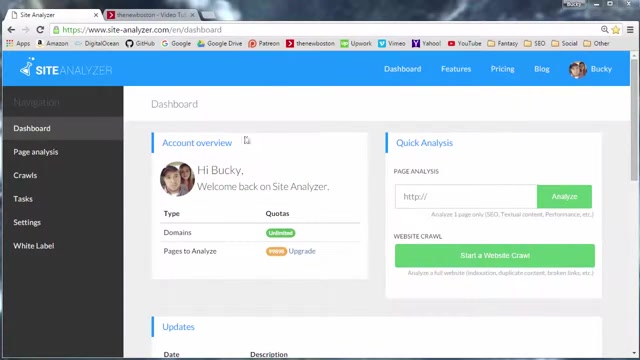Open the GitHub bookmark
Viewport: 640px width, 360px height.
140,43
